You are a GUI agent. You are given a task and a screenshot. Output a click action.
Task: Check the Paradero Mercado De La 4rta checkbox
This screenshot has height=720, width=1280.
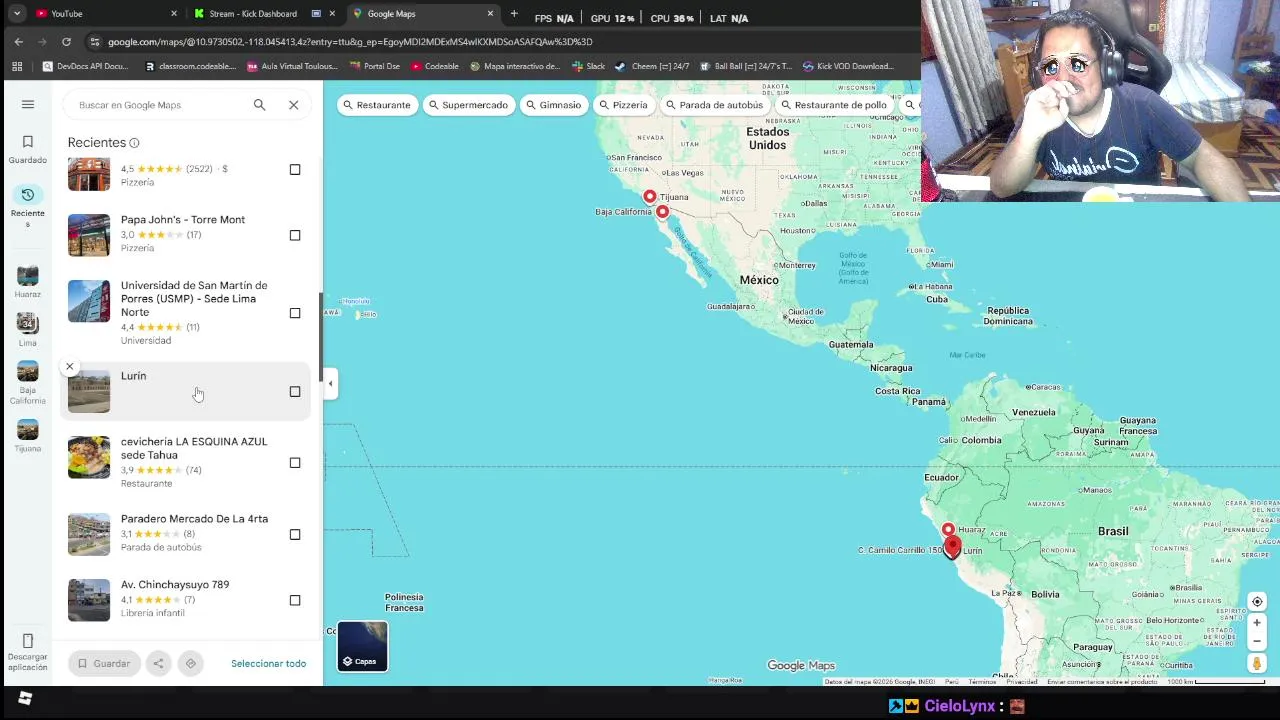(x=295, y=534)
